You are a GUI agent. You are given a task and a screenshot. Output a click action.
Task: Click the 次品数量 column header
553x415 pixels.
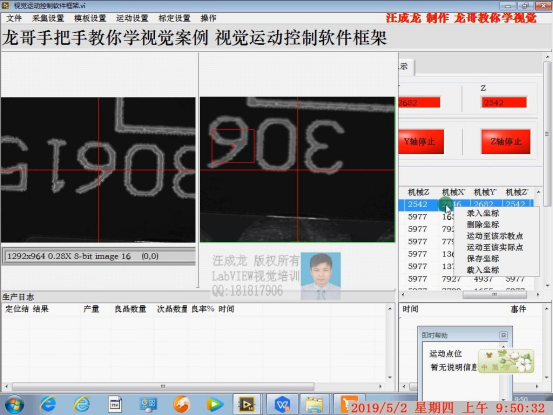coord(172,309)
